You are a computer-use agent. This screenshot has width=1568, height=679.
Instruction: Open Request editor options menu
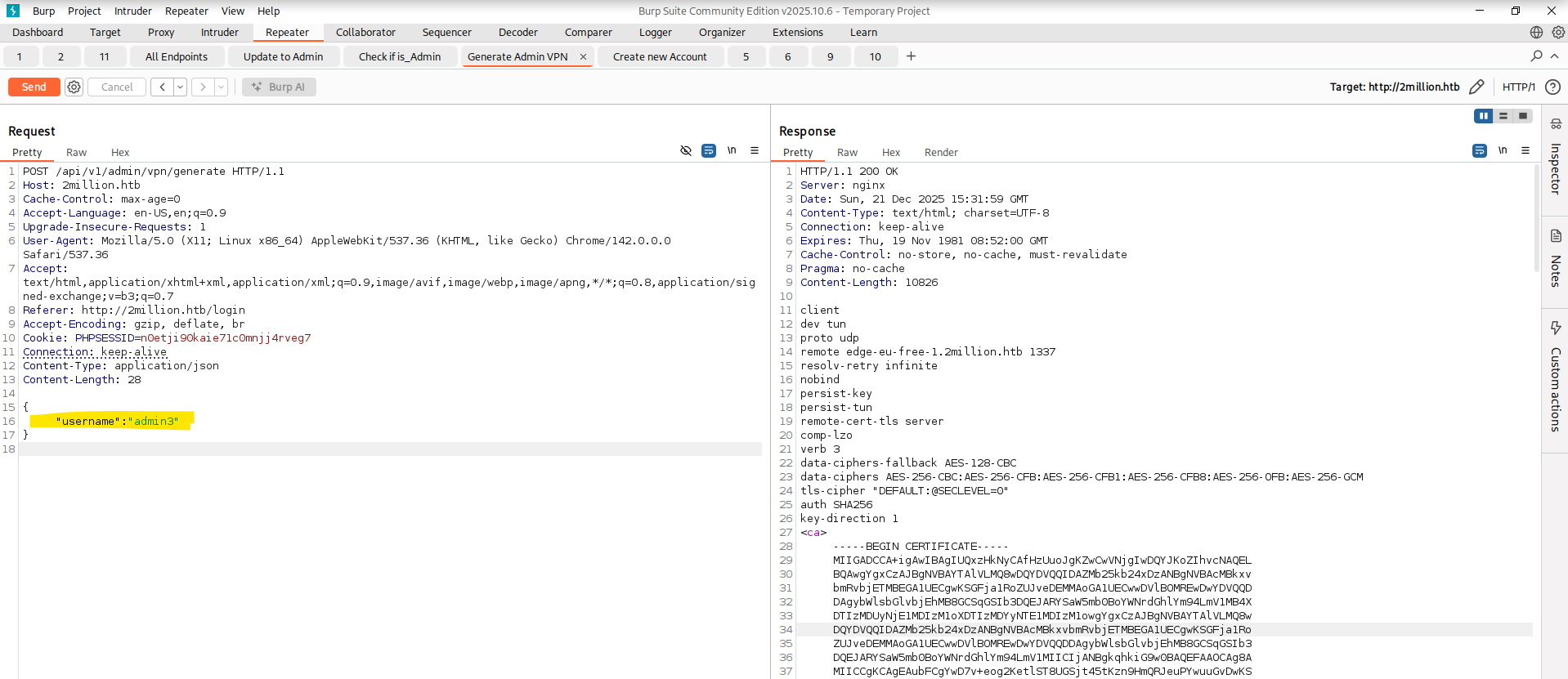[x=755, y=151]
